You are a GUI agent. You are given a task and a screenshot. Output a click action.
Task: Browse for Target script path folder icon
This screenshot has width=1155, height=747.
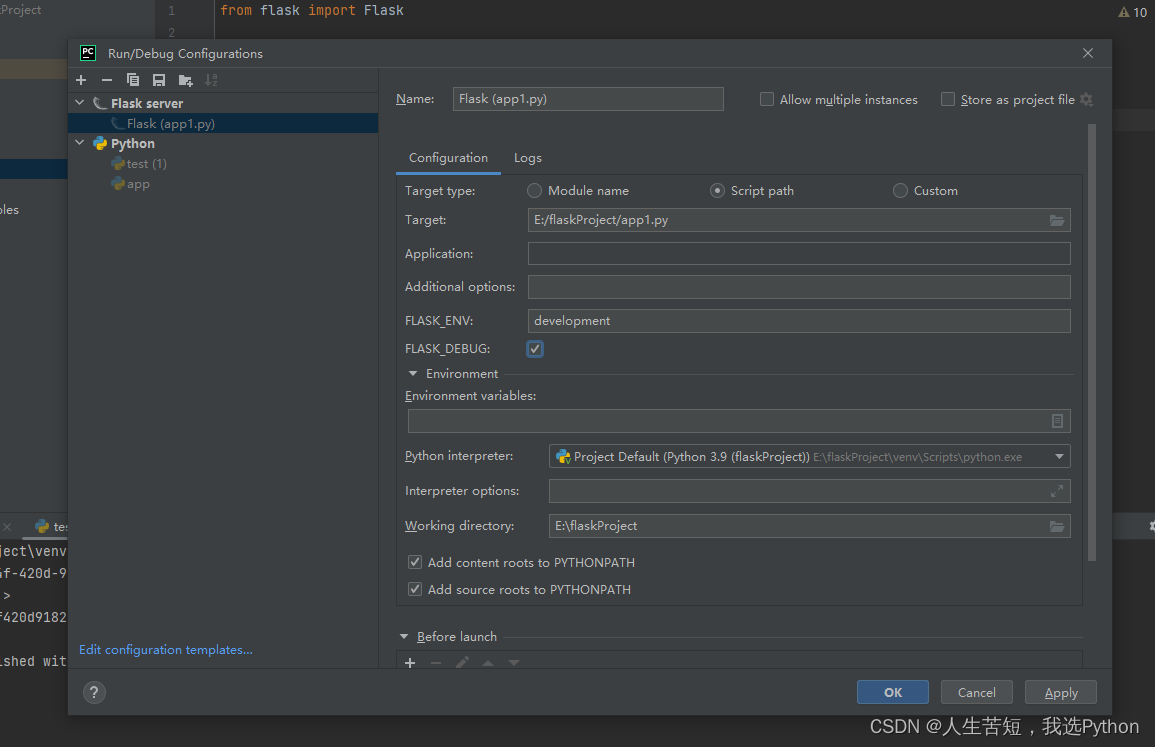tap(1057, 220)
